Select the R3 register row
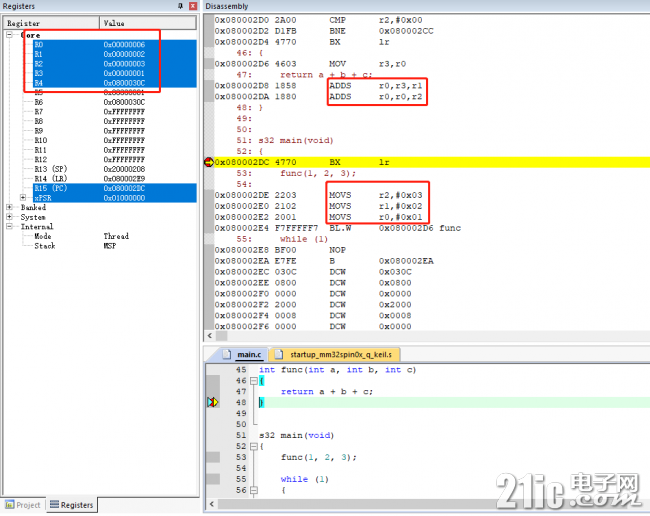This screenshot has width=650, height=516. point(114,73)
